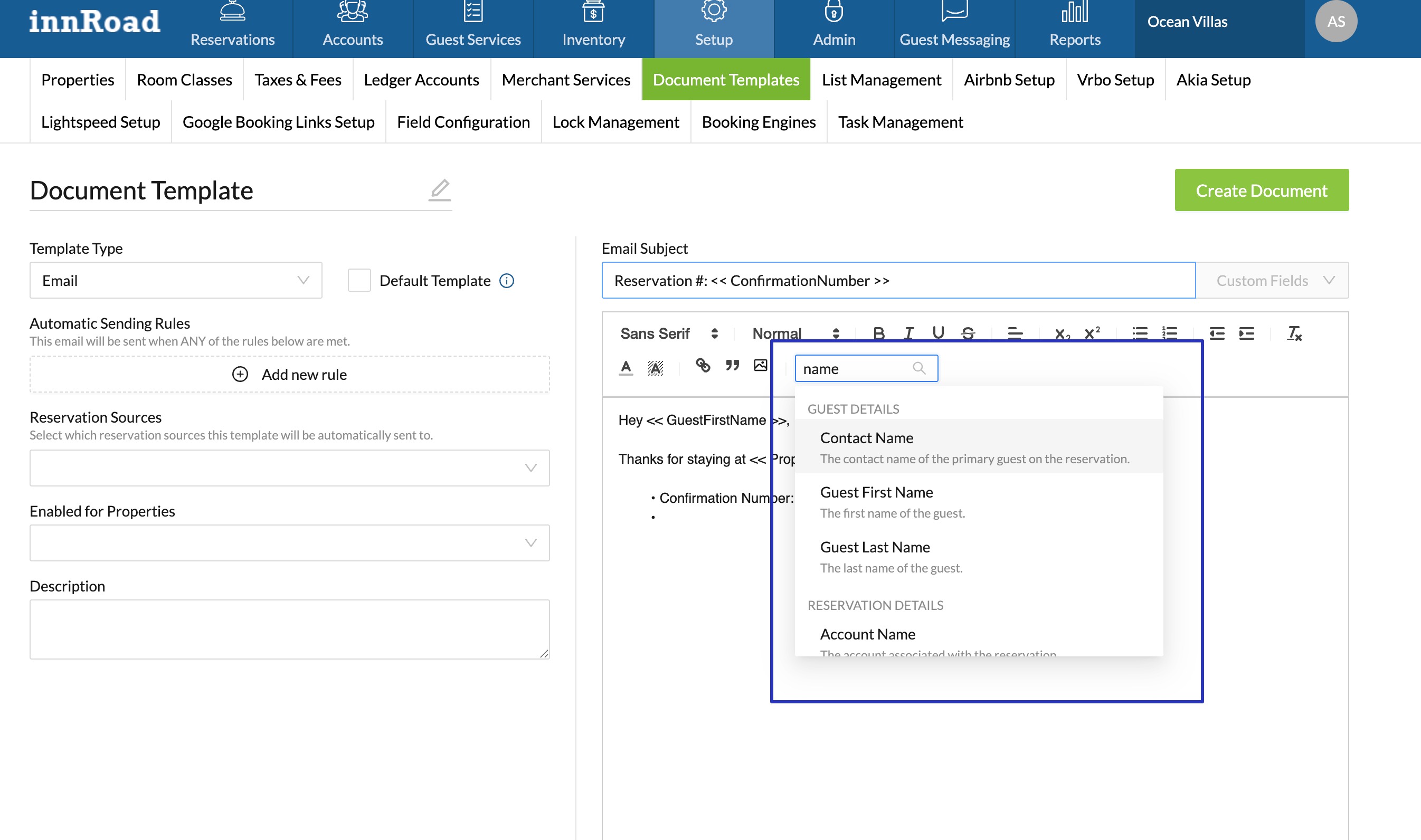
Task: Switch to the List Management tab
Action: point(881,80)
